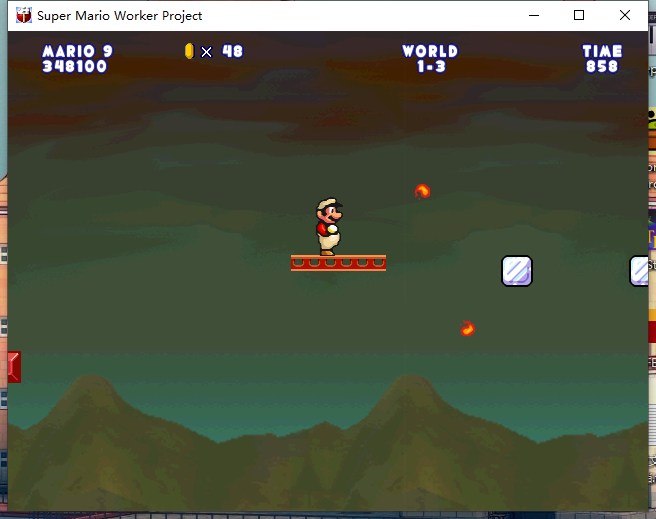Click the red girder platform under Mario

coord(338,263)
